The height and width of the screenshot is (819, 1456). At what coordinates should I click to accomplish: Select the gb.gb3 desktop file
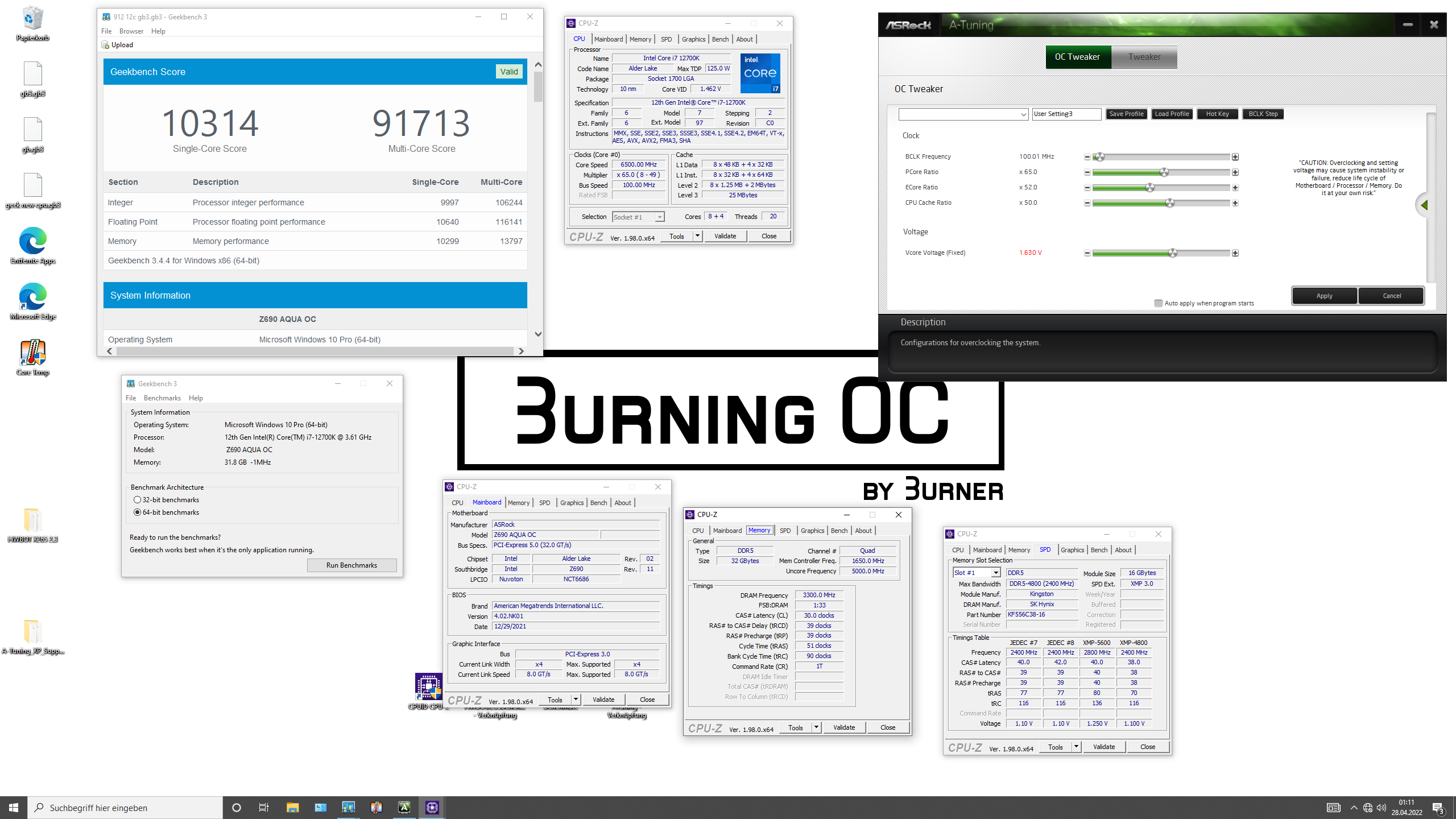coord(32,134)
